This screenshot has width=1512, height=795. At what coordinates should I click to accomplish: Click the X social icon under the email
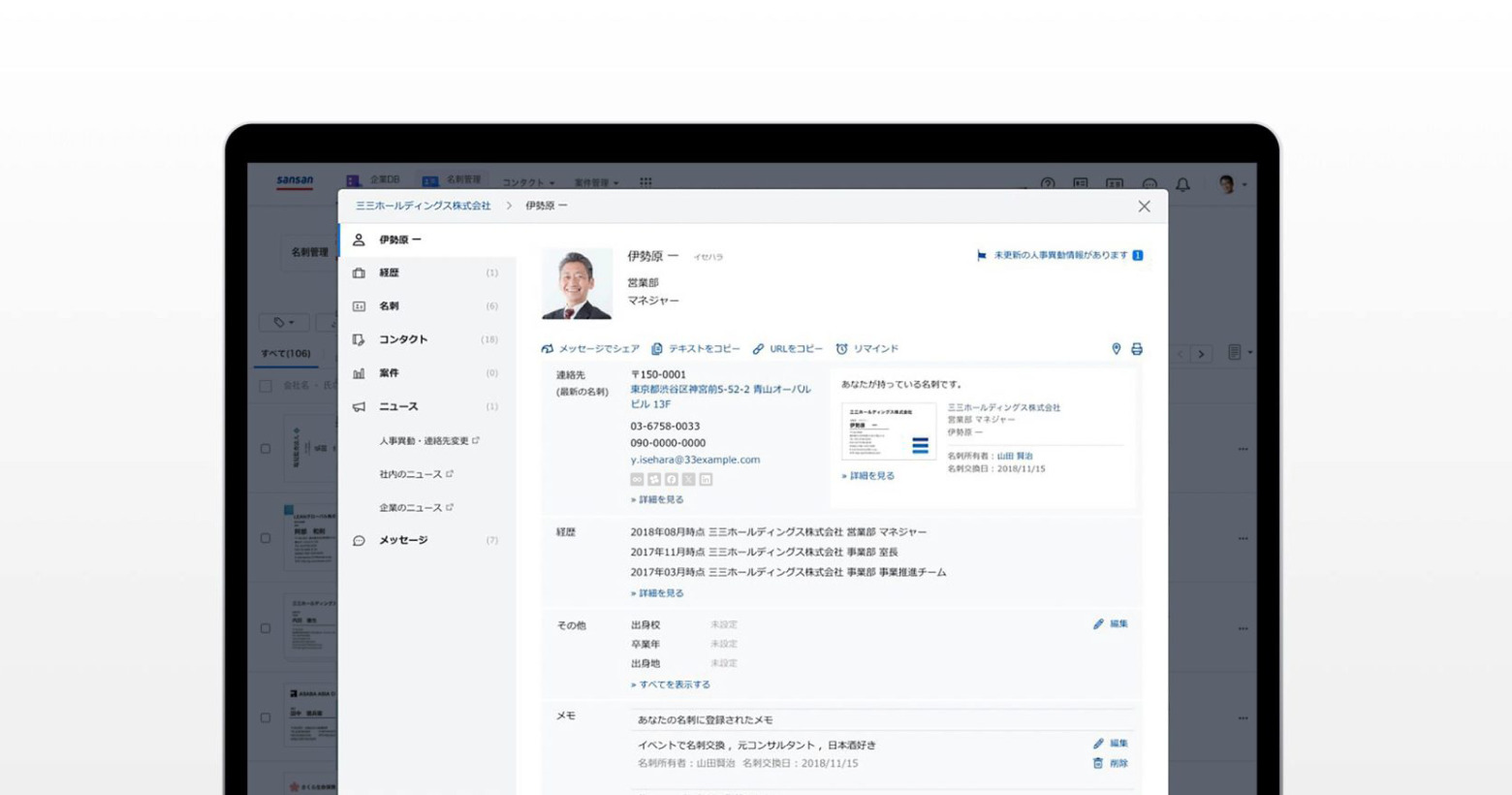point(689,480)
